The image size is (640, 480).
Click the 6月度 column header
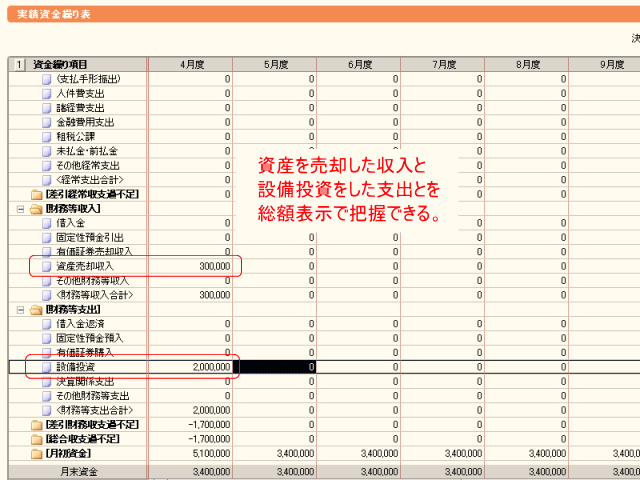tap(359, 64)
